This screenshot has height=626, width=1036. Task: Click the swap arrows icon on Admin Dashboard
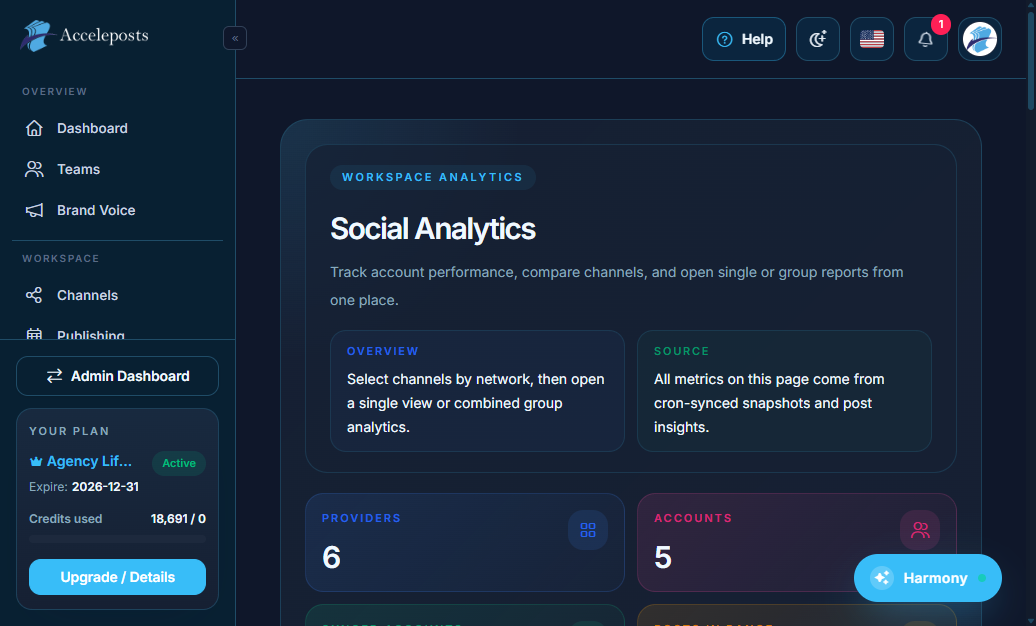(54, 376)
